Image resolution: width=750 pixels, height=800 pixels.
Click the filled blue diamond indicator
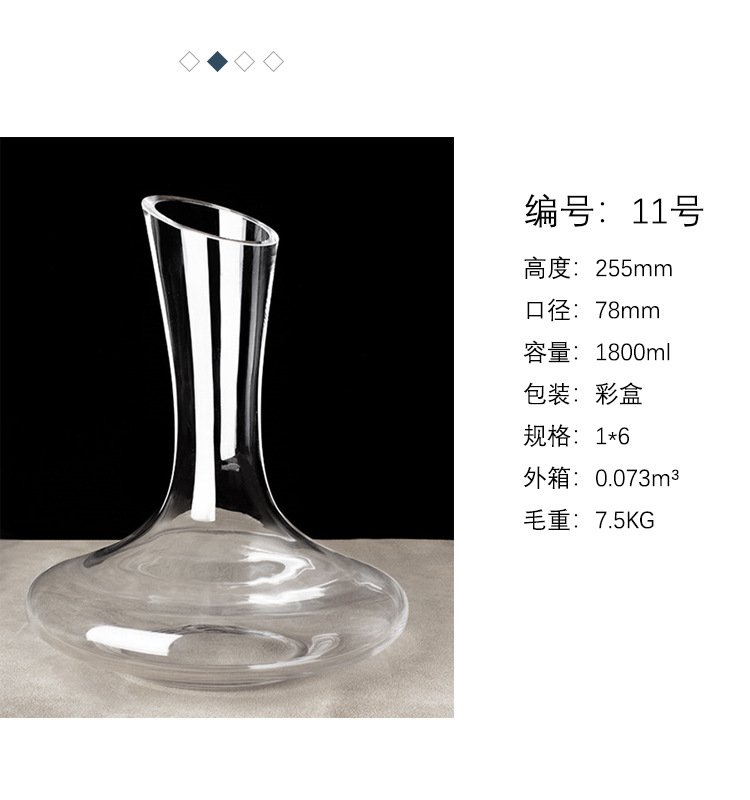point(217,61)
